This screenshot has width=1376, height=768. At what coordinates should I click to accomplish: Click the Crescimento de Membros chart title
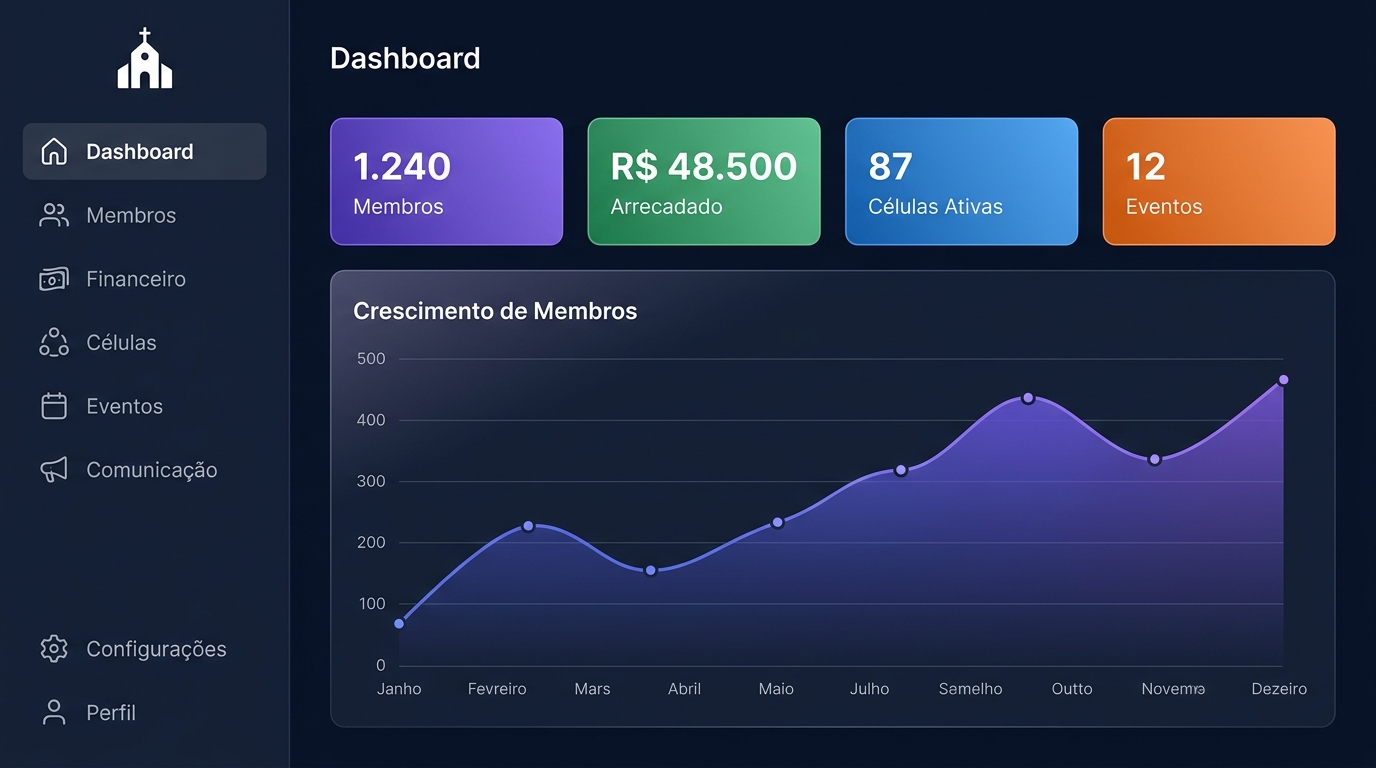pyautogui.click(x=495, y=311)
